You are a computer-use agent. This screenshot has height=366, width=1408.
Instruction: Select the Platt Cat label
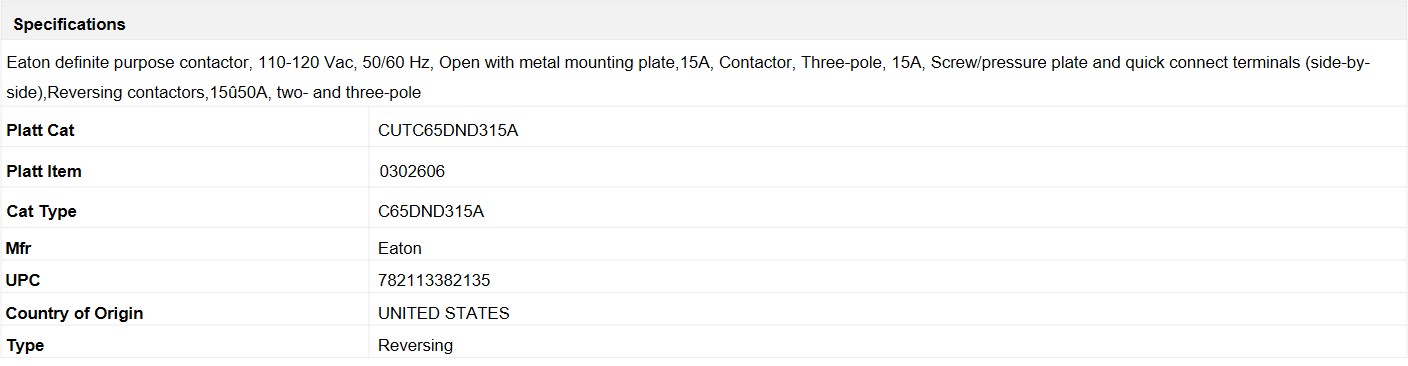tap(40, 131)
